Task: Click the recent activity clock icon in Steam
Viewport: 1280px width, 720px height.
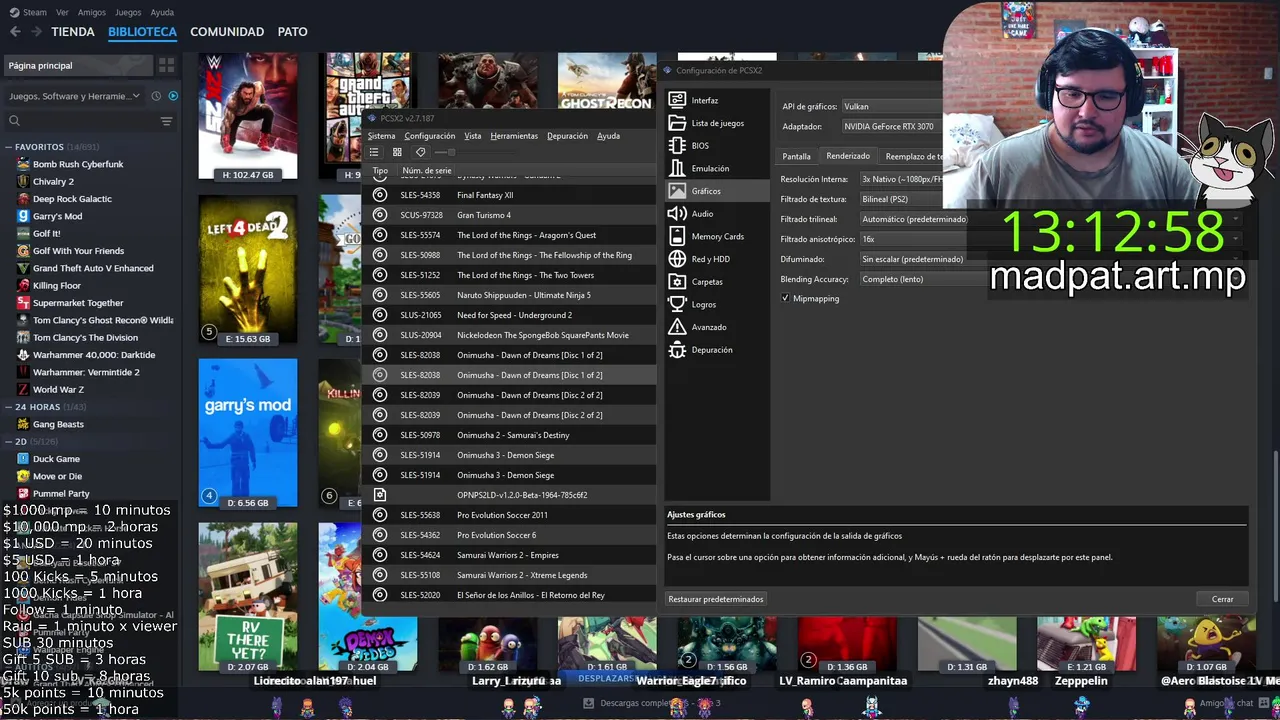Action: pyautogui.click(x=156, y=96)
